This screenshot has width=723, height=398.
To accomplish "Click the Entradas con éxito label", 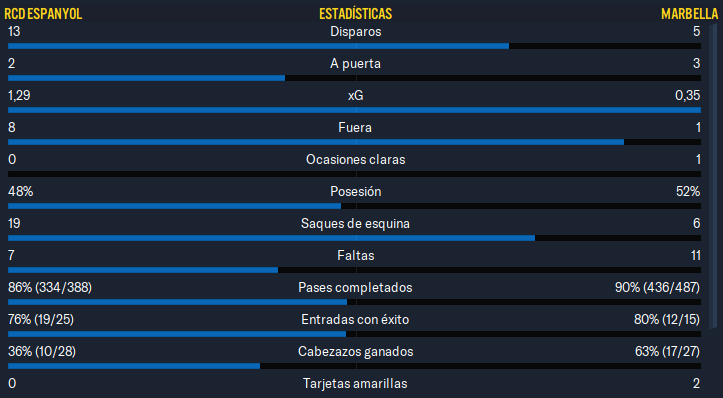I will (355, 319).
